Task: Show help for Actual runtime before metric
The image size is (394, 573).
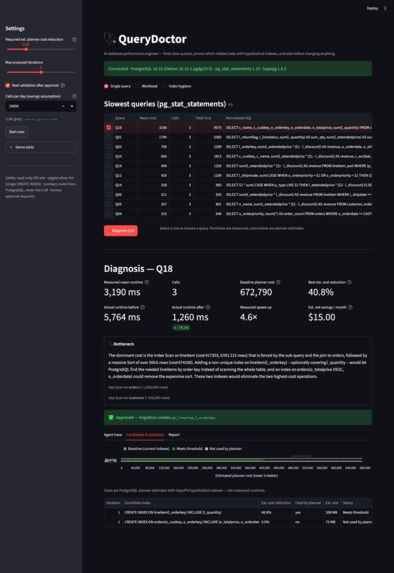Action: [x=143, y=307]
